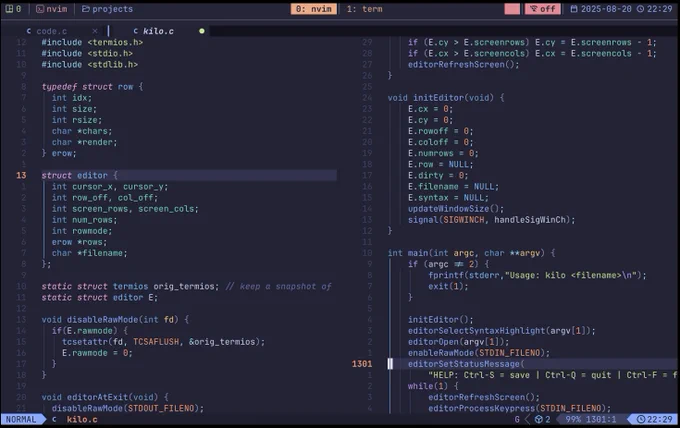The image size is (680, 428).
Task: Switch to tmux window 1: term
Action: [364, 9]
